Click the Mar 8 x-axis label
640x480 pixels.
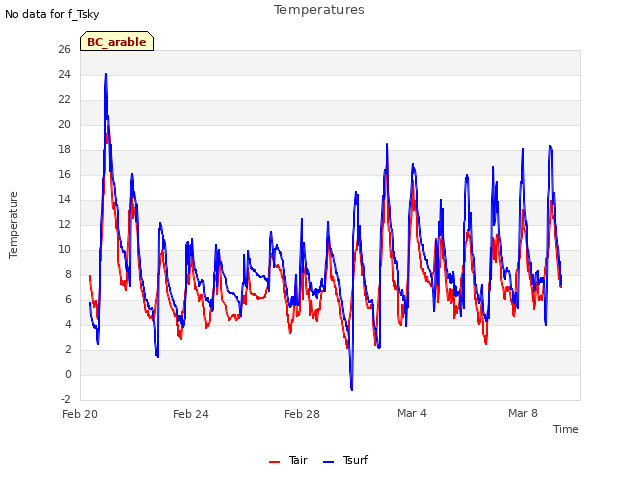pos(523,413)
